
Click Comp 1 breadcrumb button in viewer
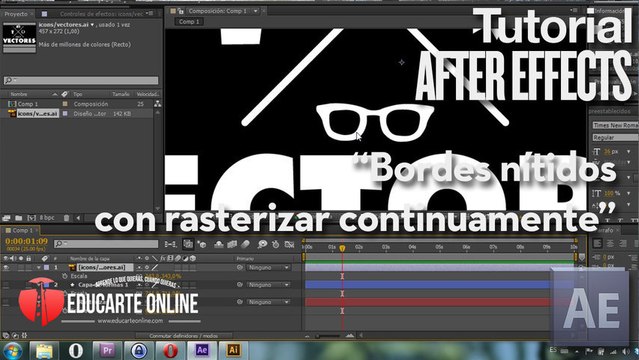pyautogui.click(x=189, y=22)
